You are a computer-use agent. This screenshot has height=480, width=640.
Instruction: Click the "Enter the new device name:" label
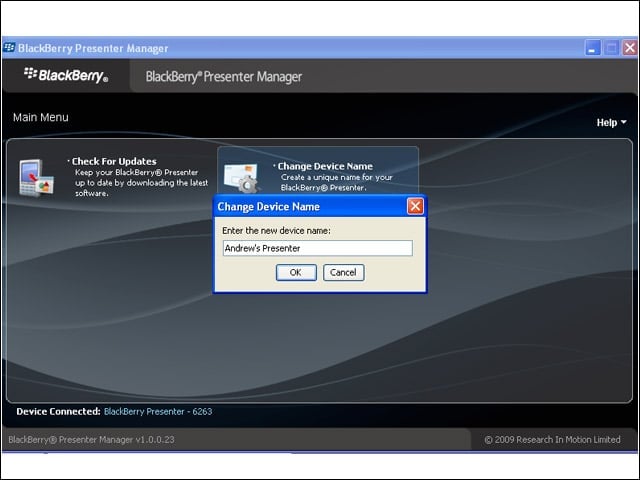click(x=276, y=231)
